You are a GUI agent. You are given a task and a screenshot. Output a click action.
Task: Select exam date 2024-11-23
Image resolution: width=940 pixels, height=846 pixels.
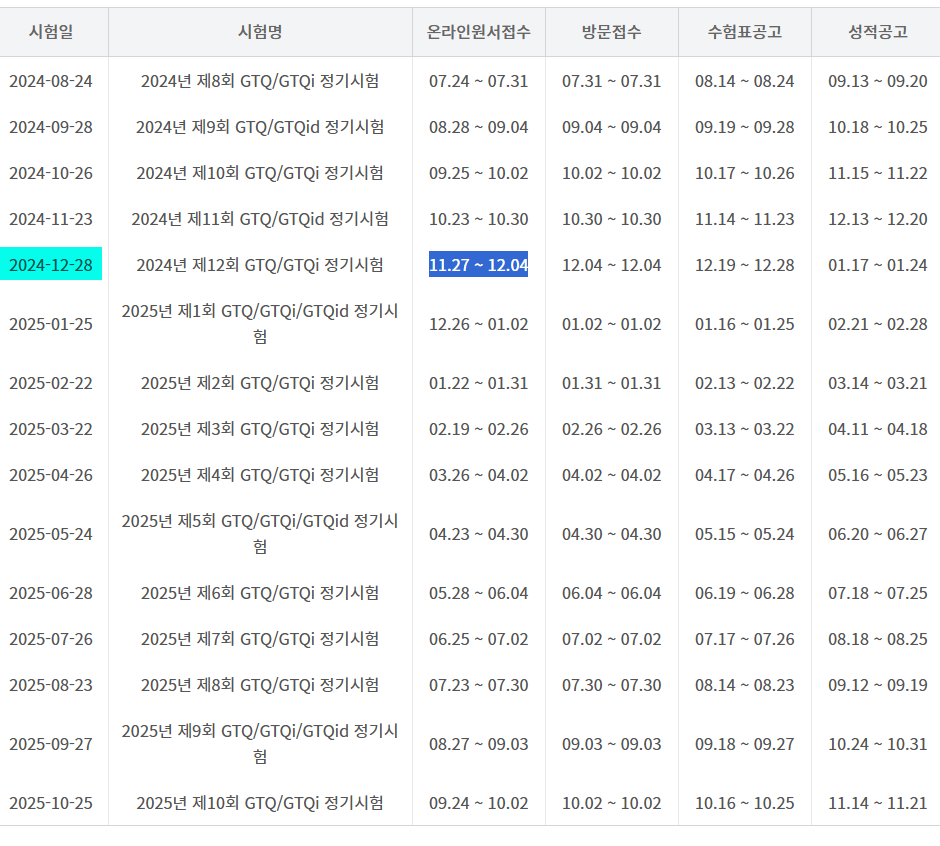[x=51, y=219]
